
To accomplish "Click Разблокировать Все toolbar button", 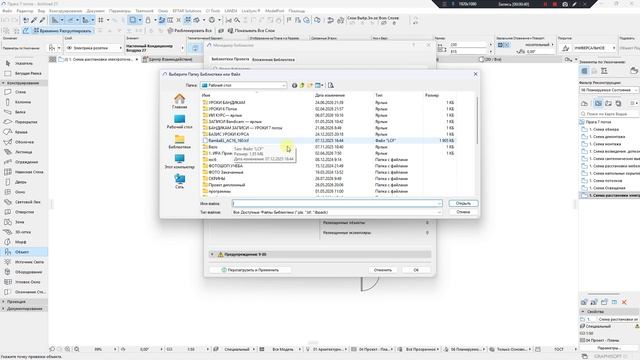I will click(189, 31).
